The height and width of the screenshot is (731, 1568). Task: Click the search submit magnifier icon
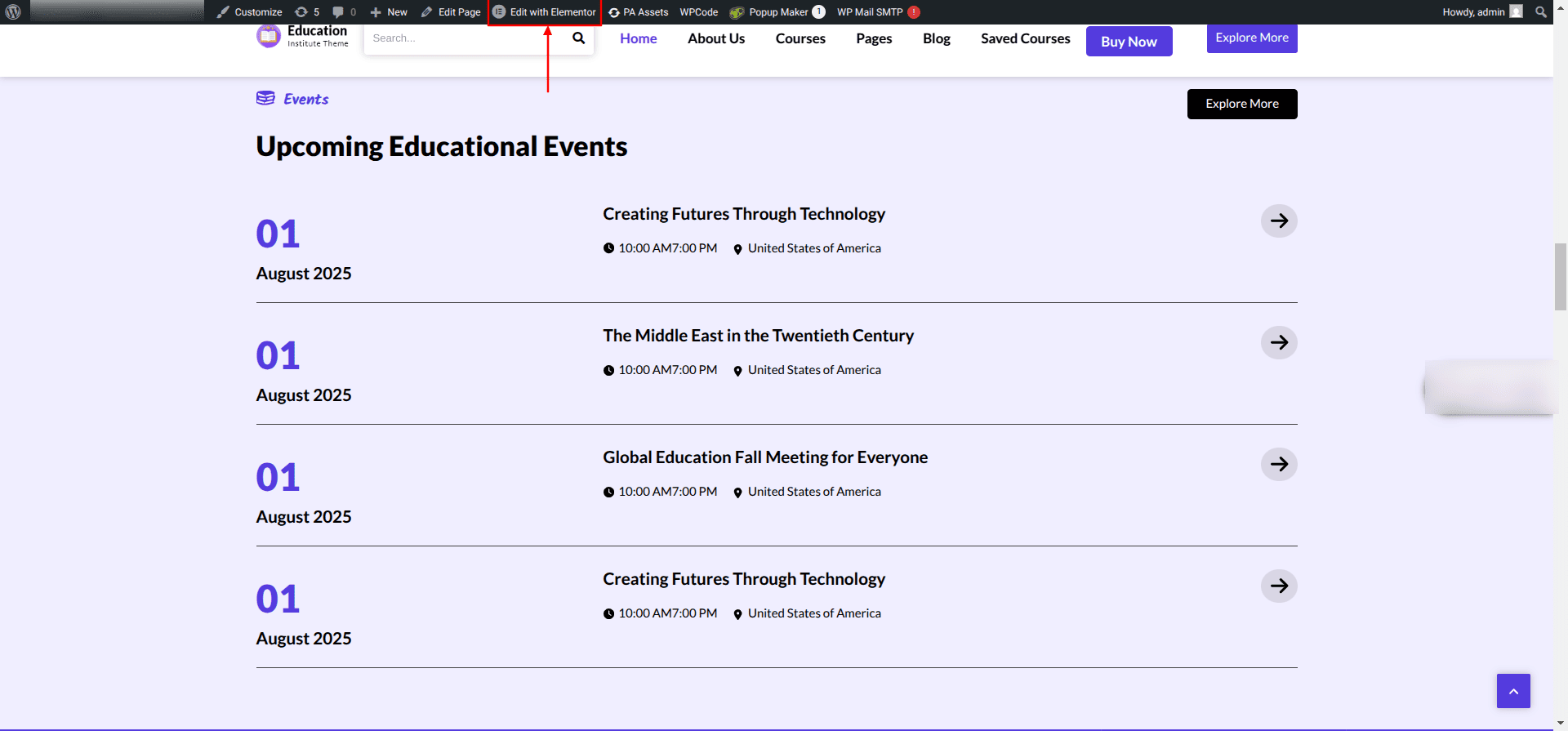[x=579, y=38]
